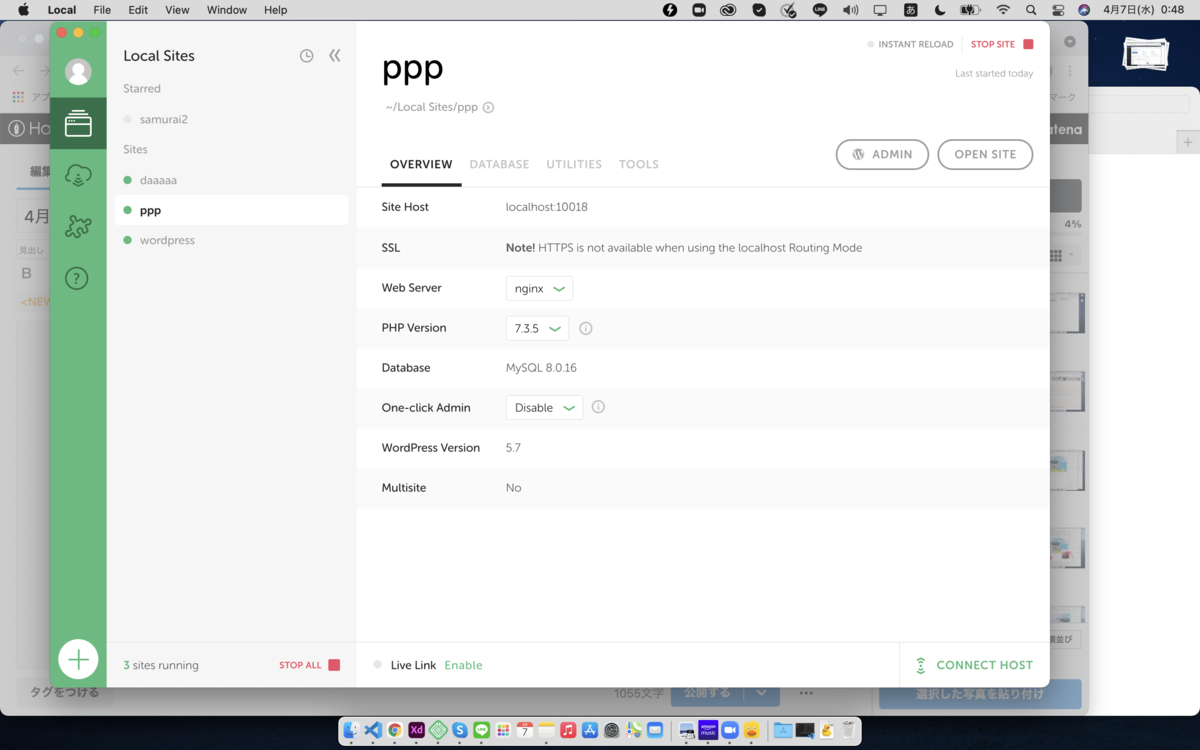Show PHP Version info icon
Image resolution: width=1200 pixels, height=750 pixels.
(586, 328)
